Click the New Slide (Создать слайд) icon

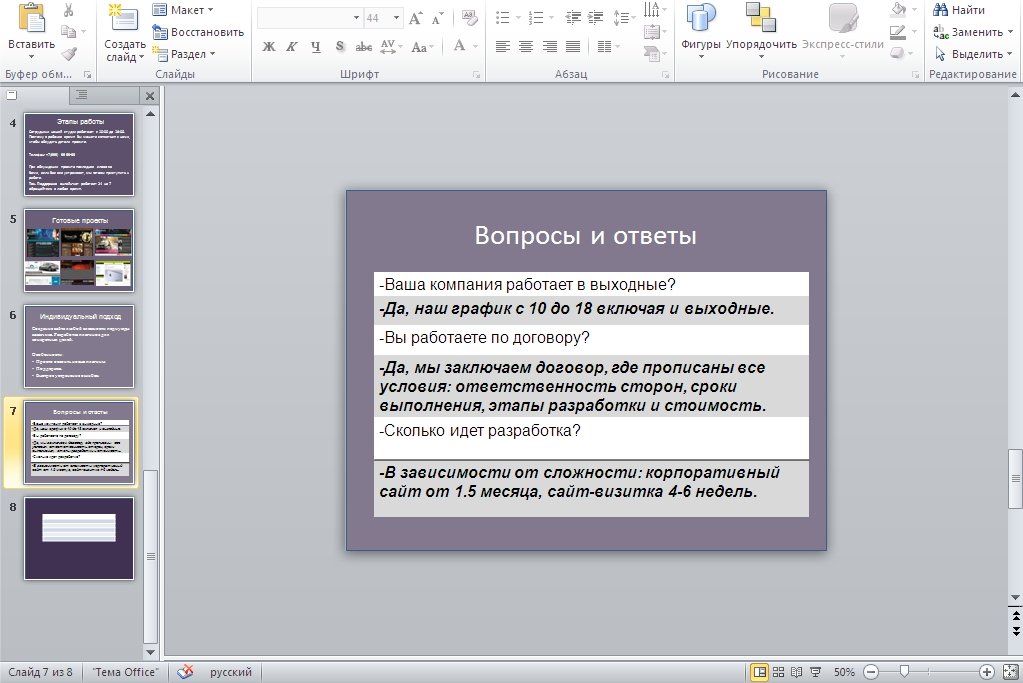point(124,18)
